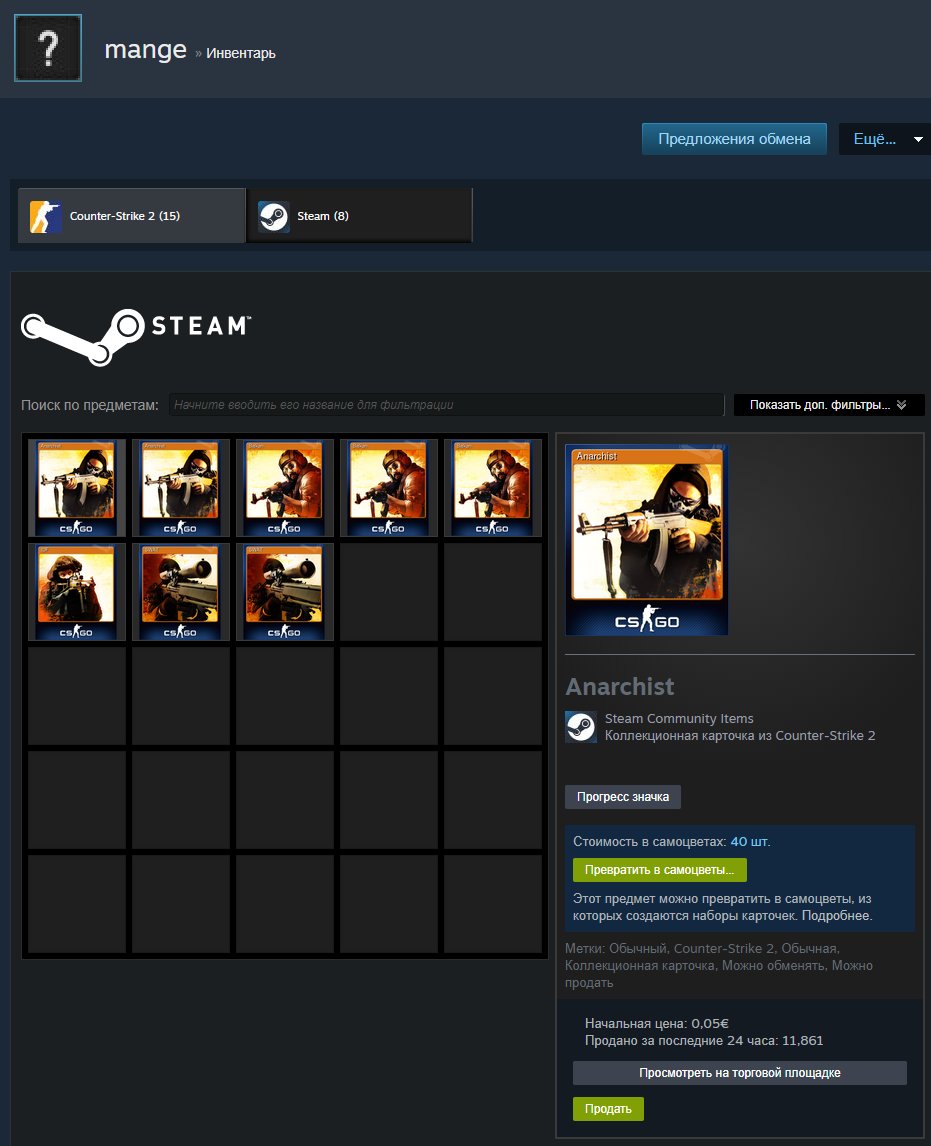Switch to Steam (8) inventory tab
Screen dimensions: 931x1146
click(x=360, y=216)
